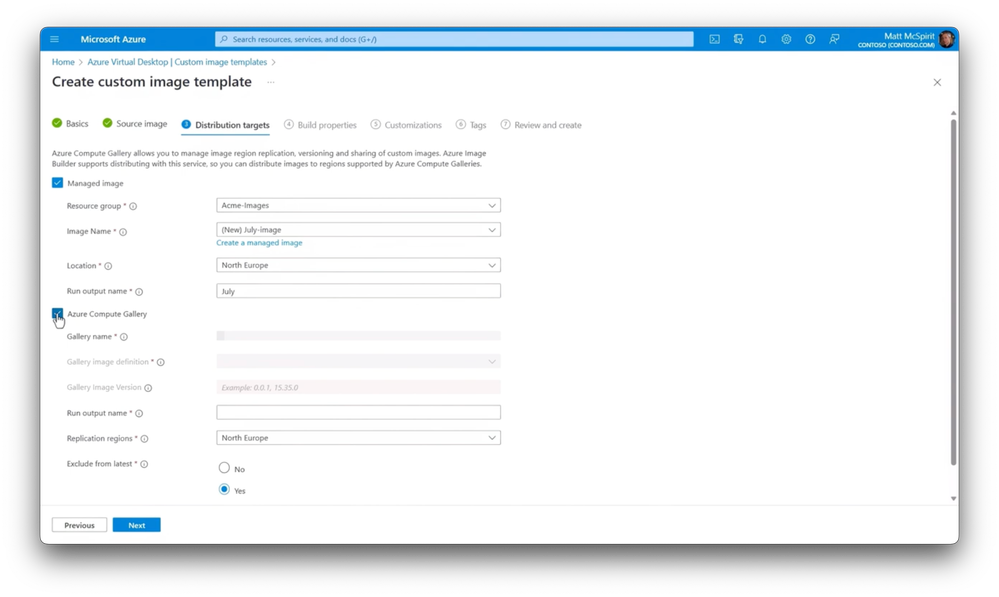Go to the Customizations tab

click(x=406, y=125)
